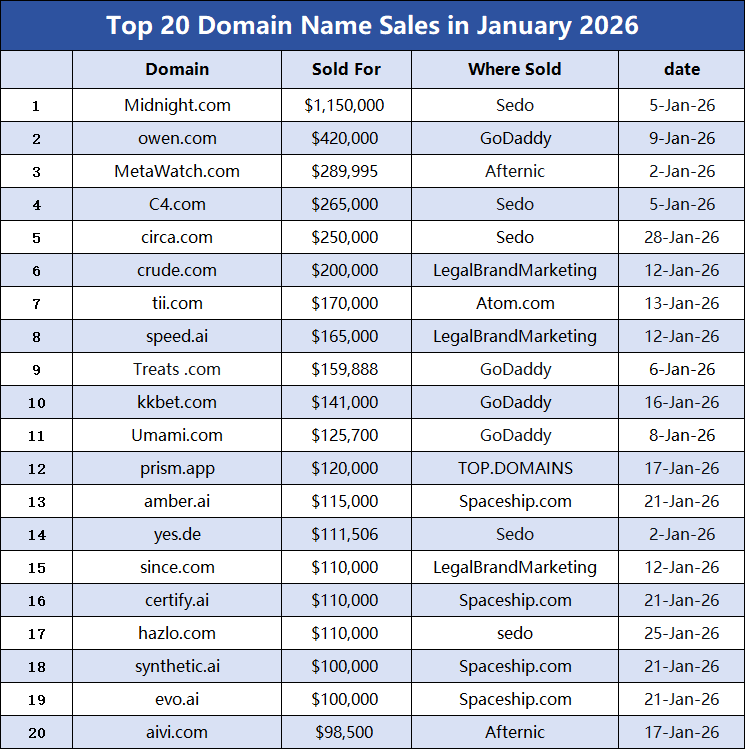
Task: Select the prism.app cell
Action: click(x=177, y=468)
